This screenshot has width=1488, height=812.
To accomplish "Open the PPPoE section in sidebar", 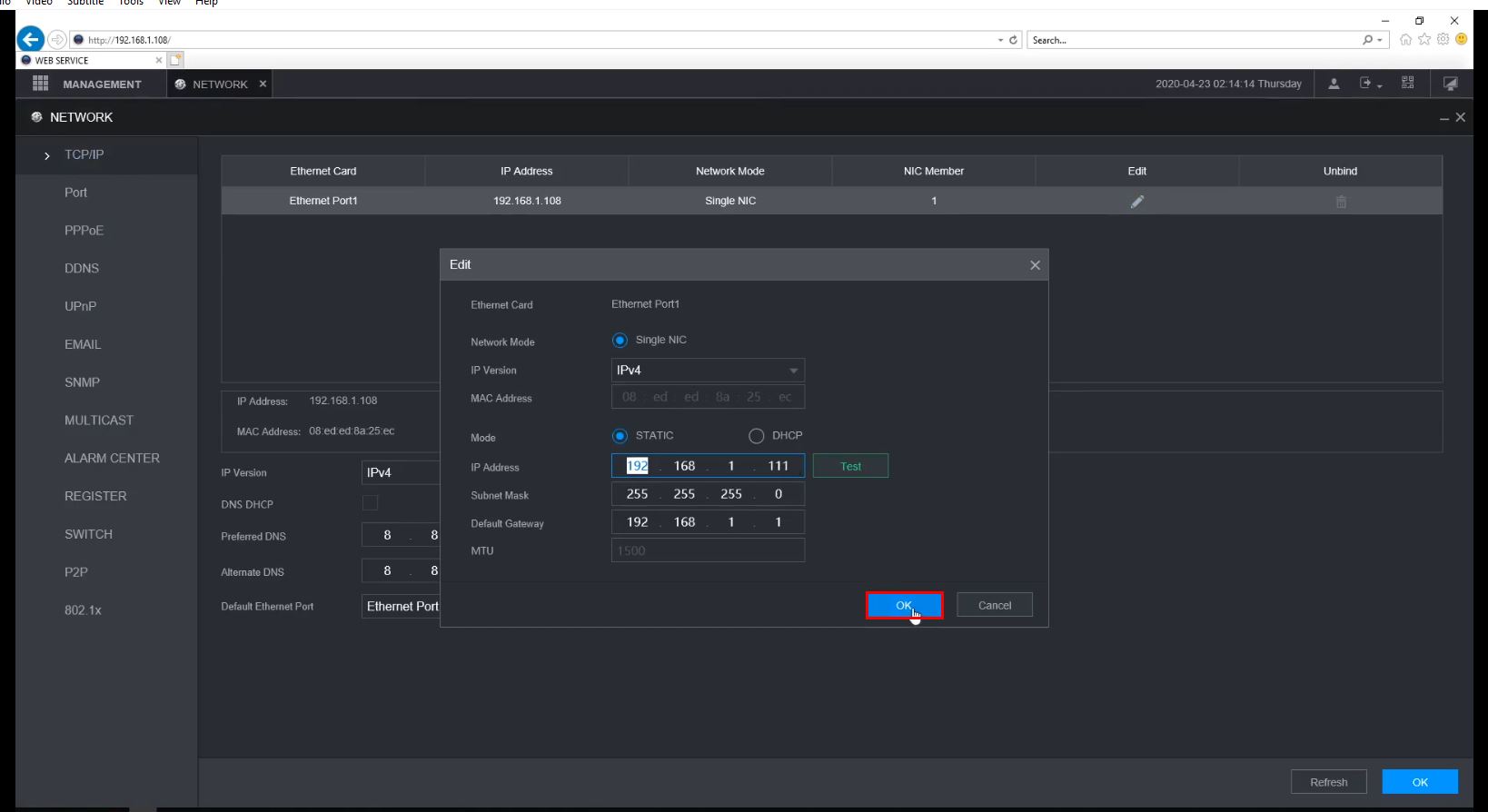I will [x=84, y=231].
